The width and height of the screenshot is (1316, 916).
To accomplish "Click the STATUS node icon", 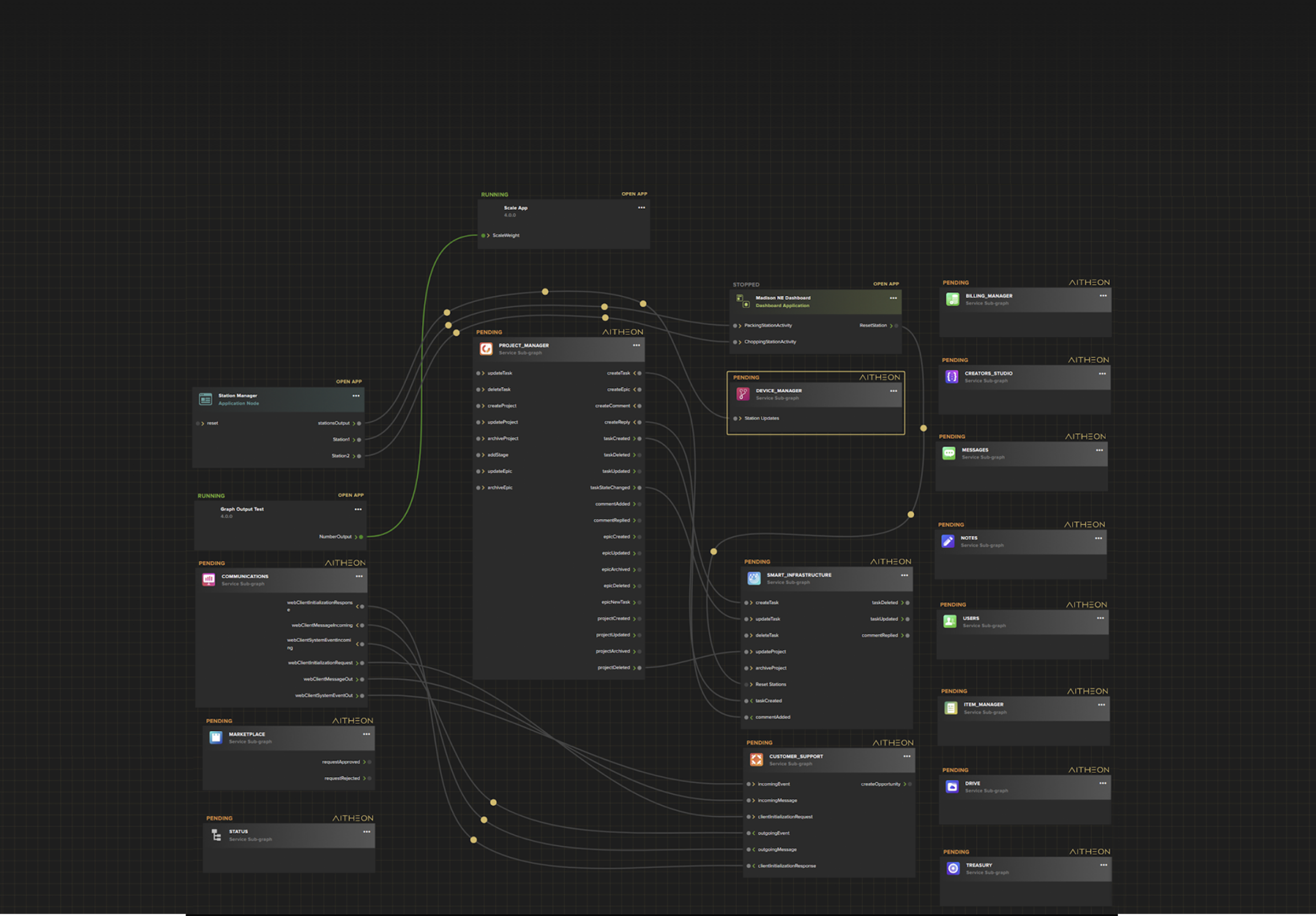I will click(x=216, y=835).
